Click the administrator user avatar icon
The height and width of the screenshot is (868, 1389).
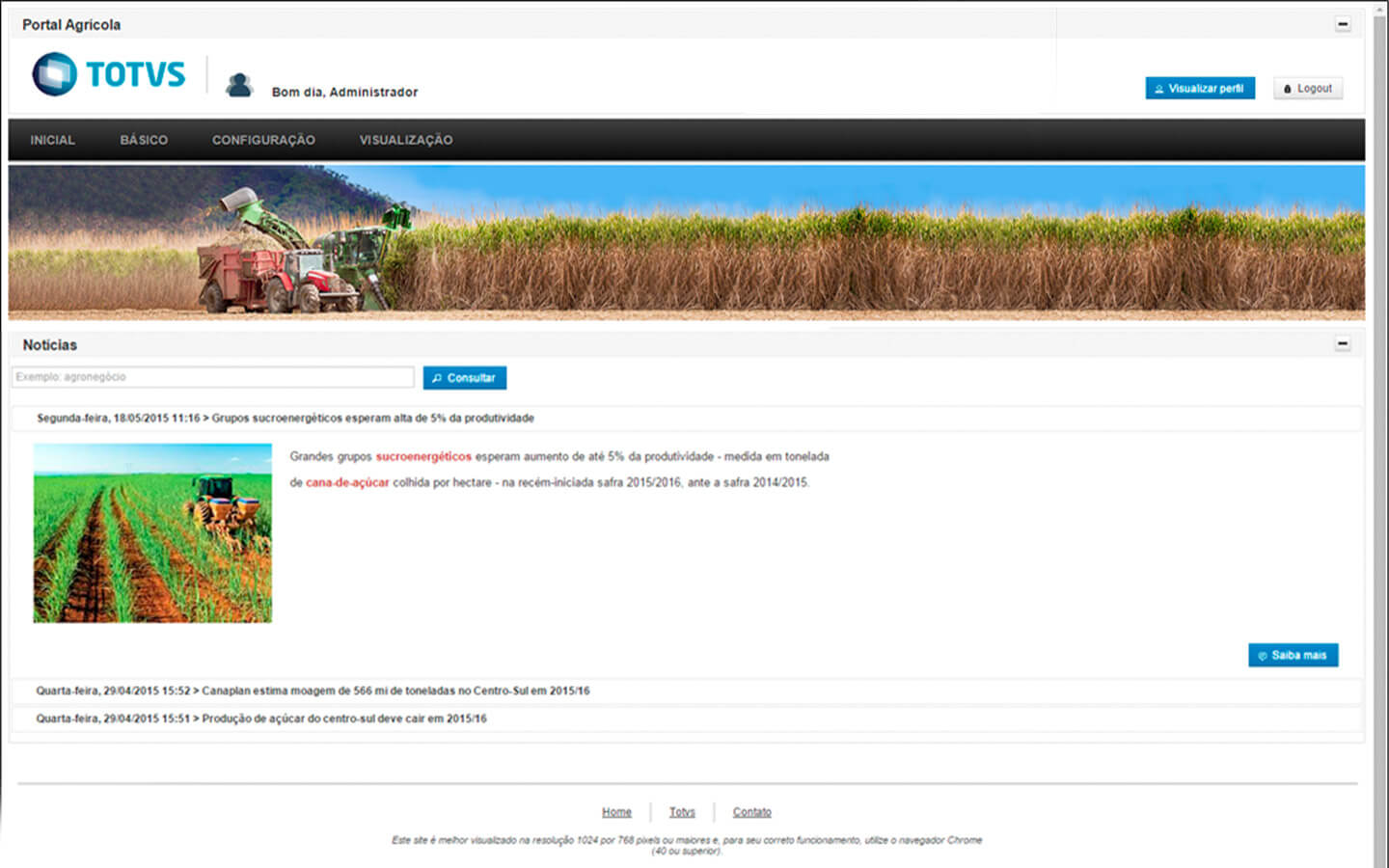(238, 86)
